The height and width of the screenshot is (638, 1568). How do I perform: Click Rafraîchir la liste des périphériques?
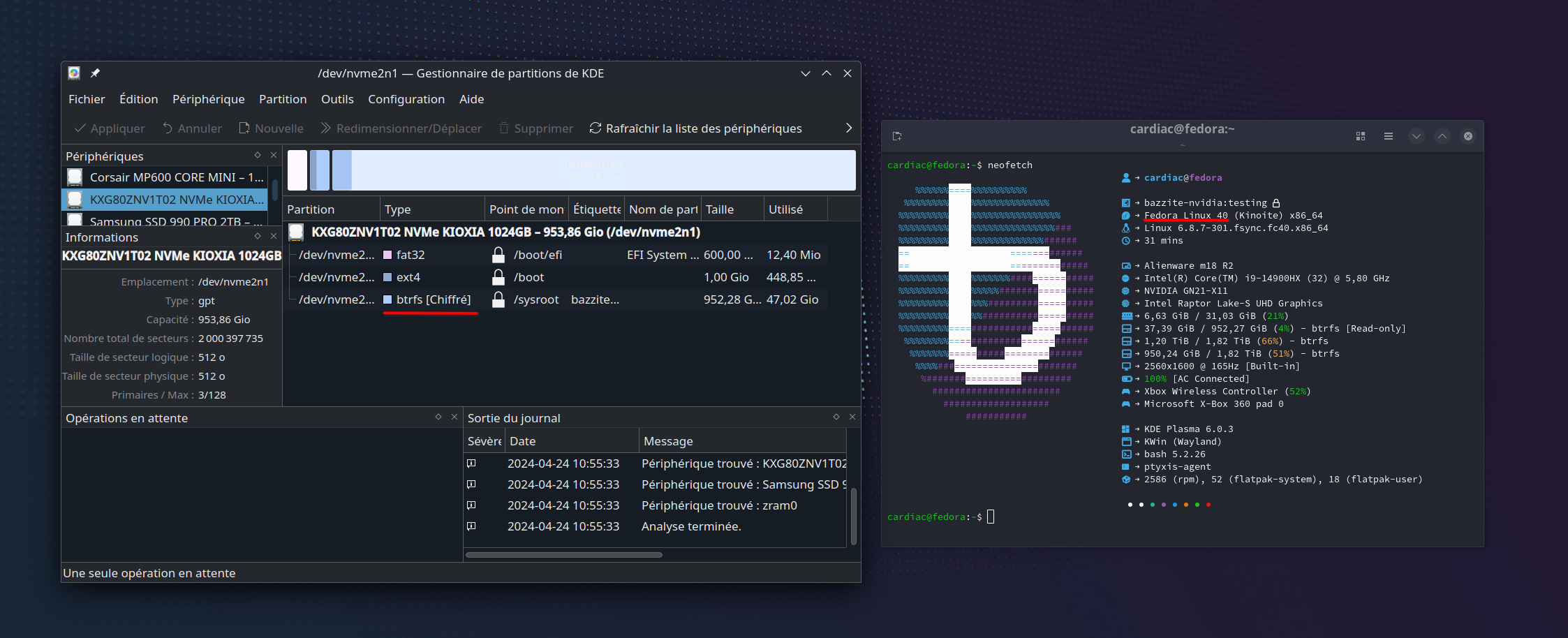697,128
